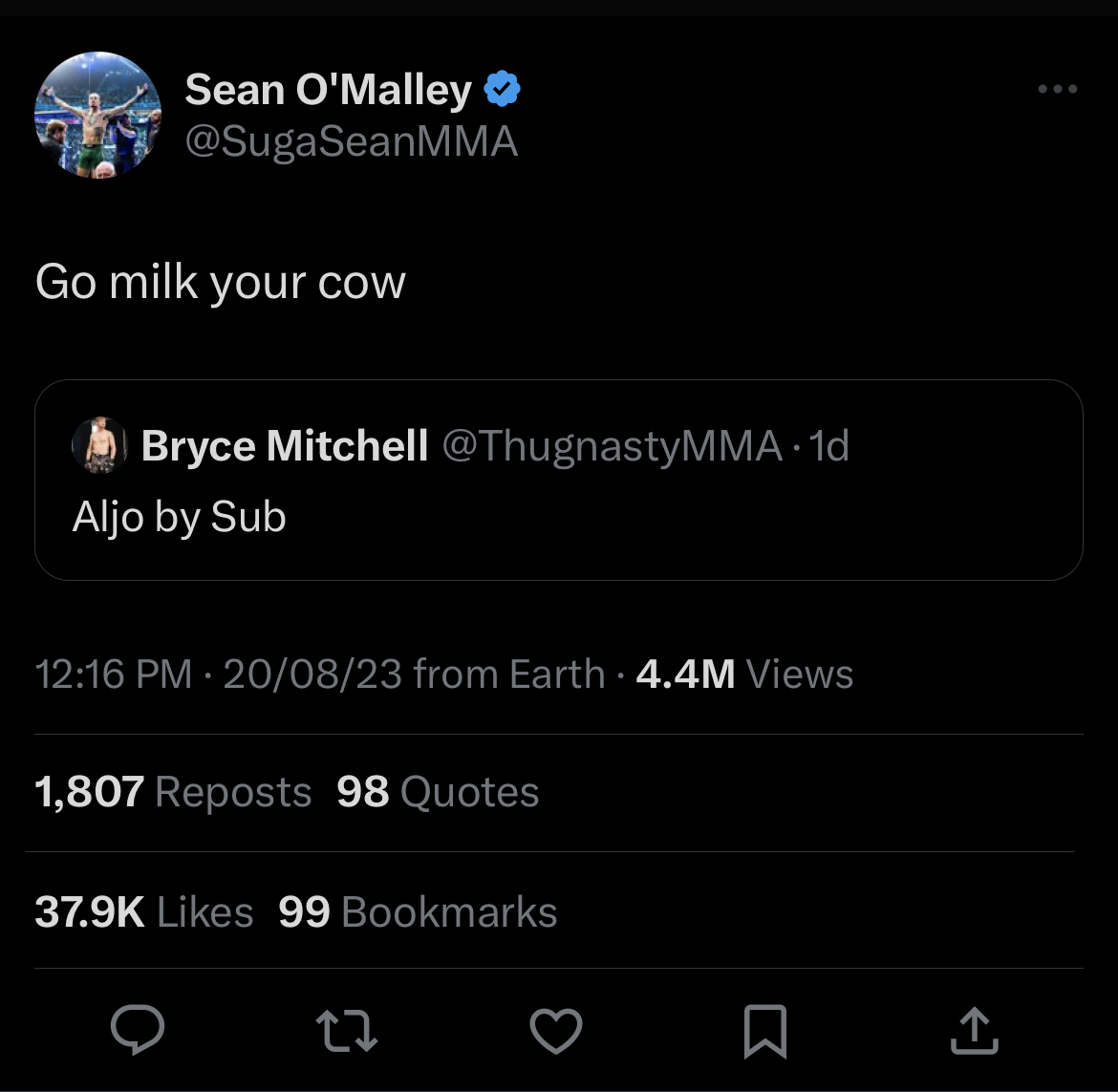This screenshot has width=1118, height=1092.
Task: Show the 37.9K Likes list
Action: [x=143, y=911]
